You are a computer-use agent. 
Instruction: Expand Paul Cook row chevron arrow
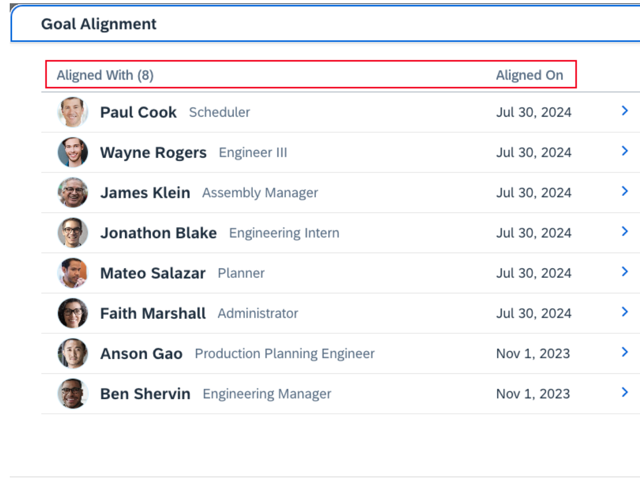pos(624,111)
